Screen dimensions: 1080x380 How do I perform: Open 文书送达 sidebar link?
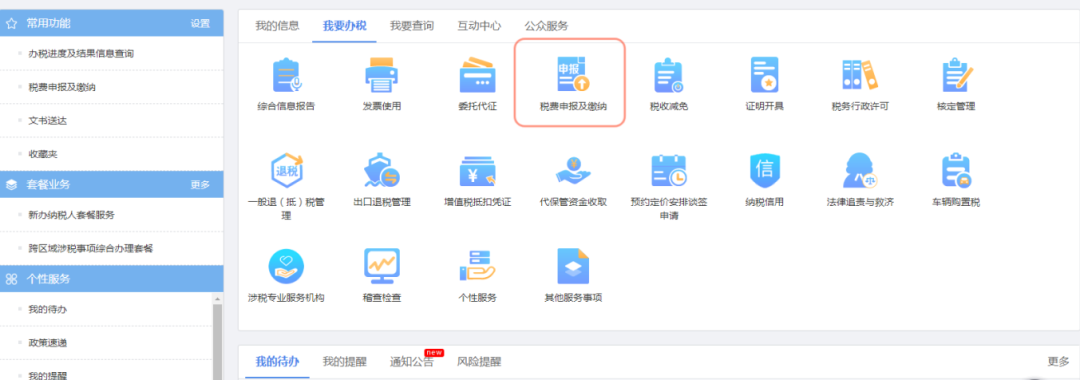click(48, 121)
